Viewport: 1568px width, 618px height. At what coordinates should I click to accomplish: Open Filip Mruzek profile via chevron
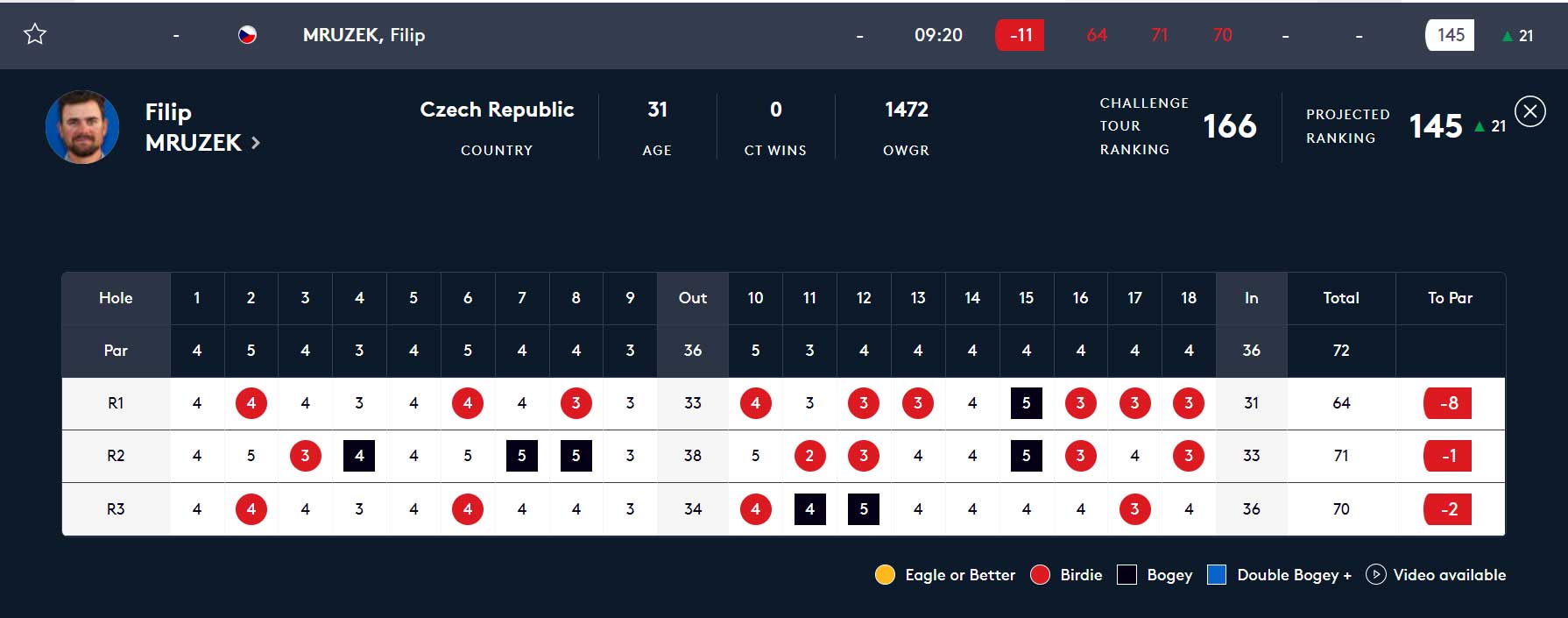coord(256,143)
